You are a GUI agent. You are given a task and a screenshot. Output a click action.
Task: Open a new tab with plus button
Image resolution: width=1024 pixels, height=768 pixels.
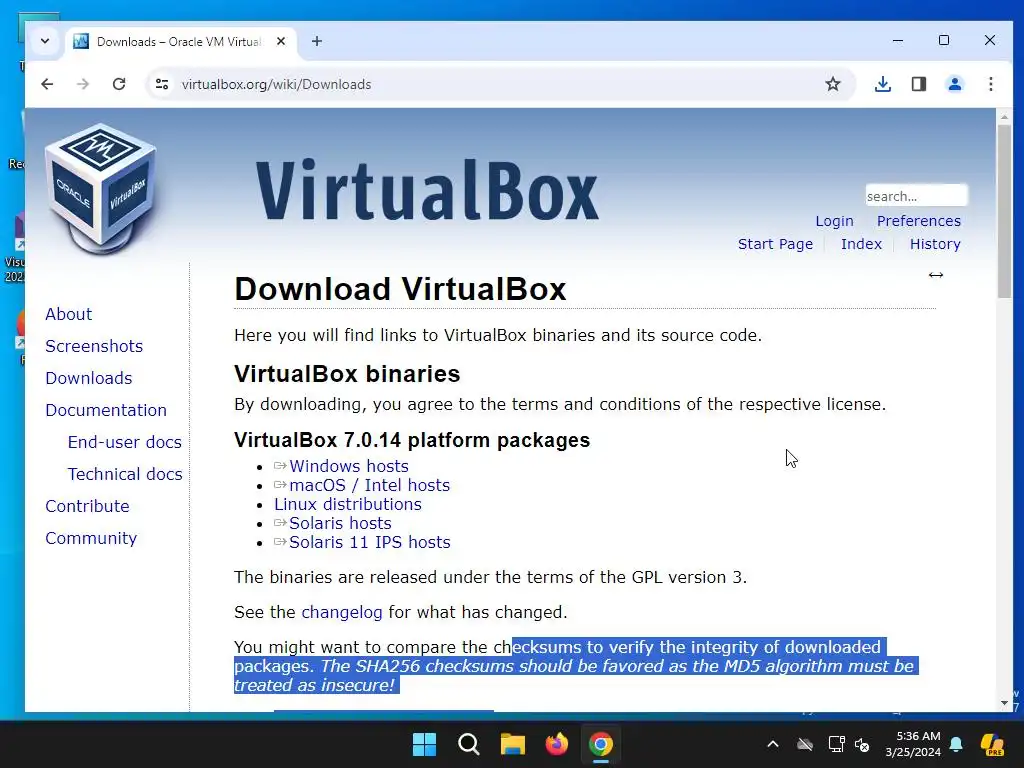(317, 41)
